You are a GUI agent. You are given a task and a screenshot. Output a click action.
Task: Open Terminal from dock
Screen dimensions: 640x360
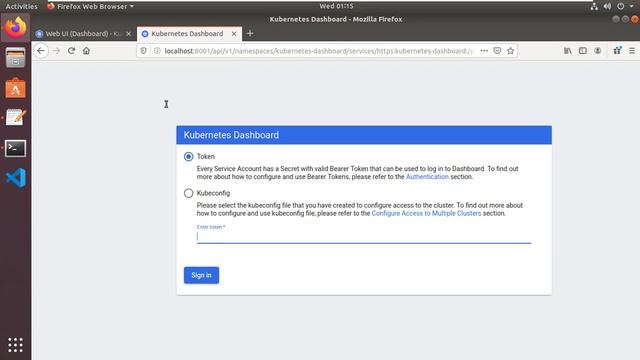click(16, 148)
